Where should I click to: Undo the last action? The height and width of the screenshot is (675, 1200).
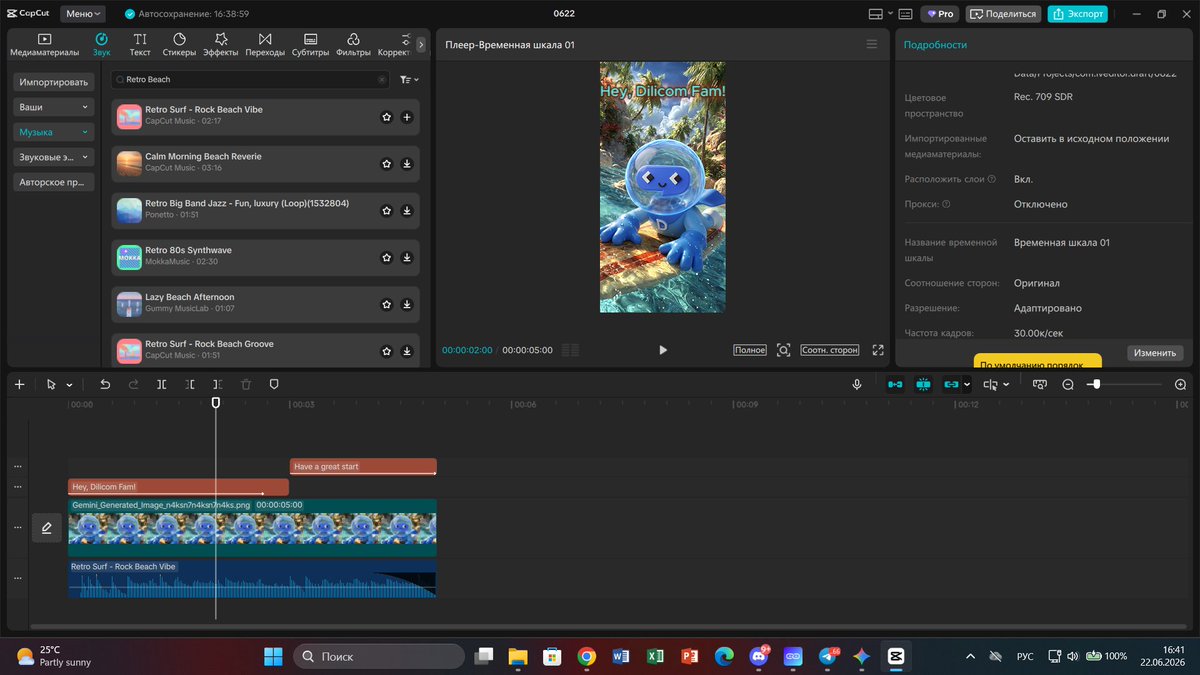pos(105,384)
